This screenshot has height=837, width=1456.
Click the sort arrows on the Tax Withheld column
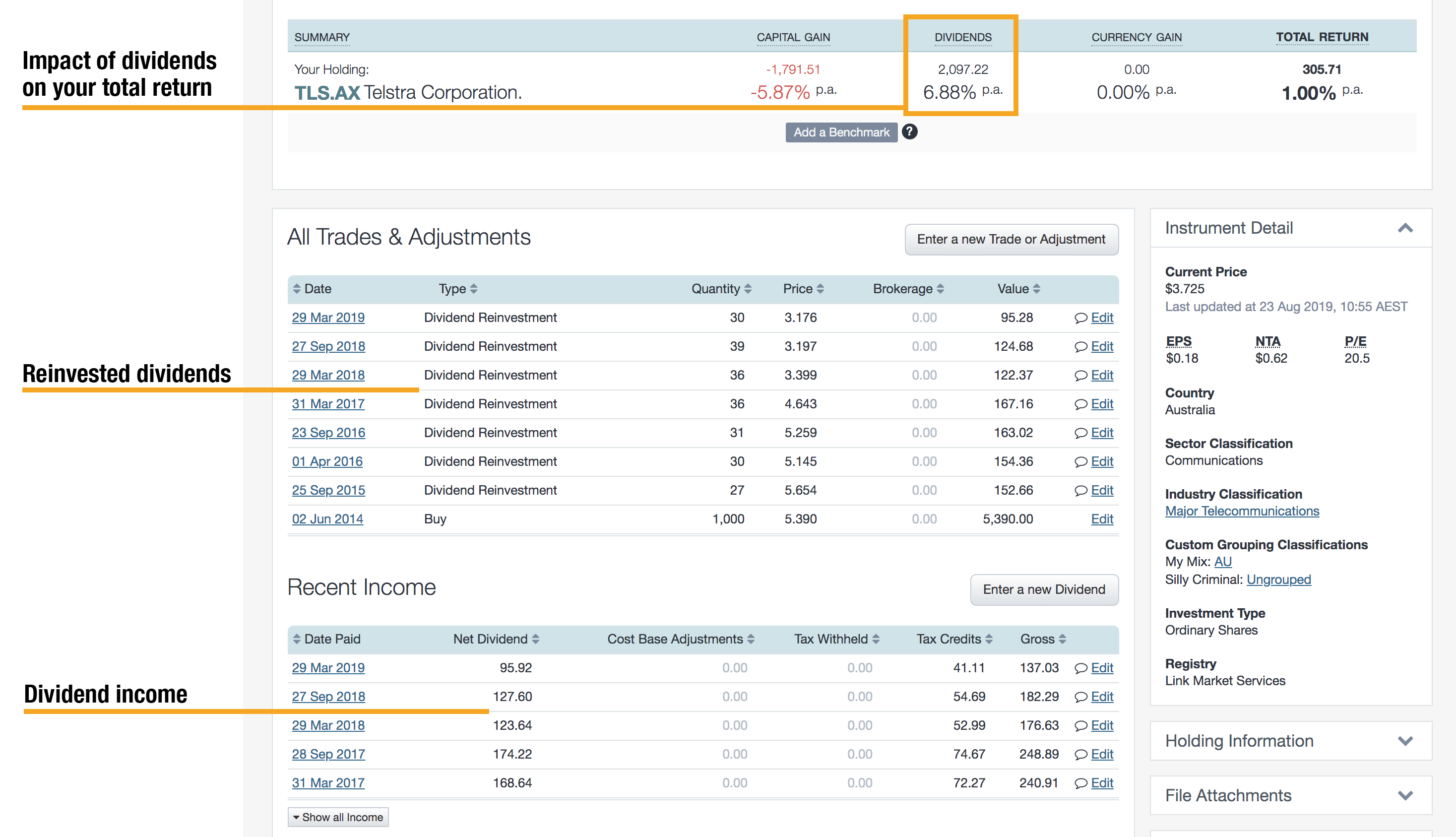pyautogui.click(x=876, y=639)
